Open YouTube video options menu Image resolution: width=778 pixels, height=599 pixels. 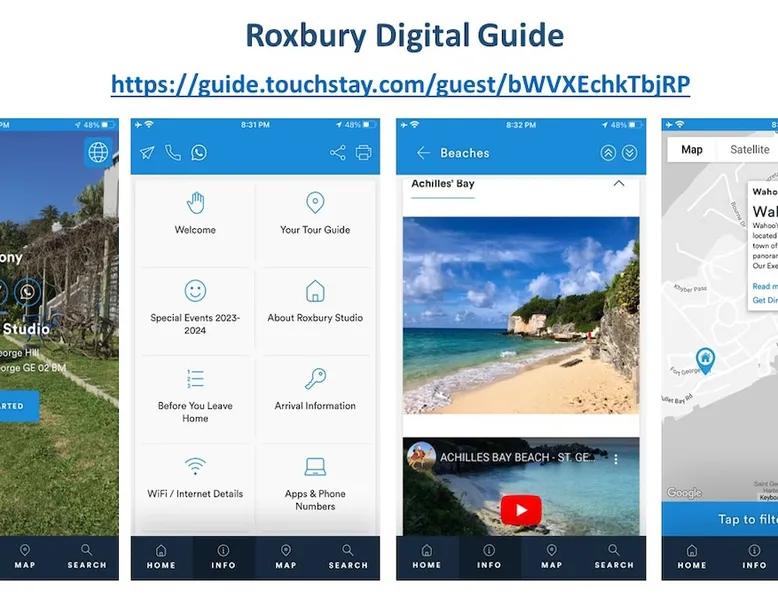(616, 459)
